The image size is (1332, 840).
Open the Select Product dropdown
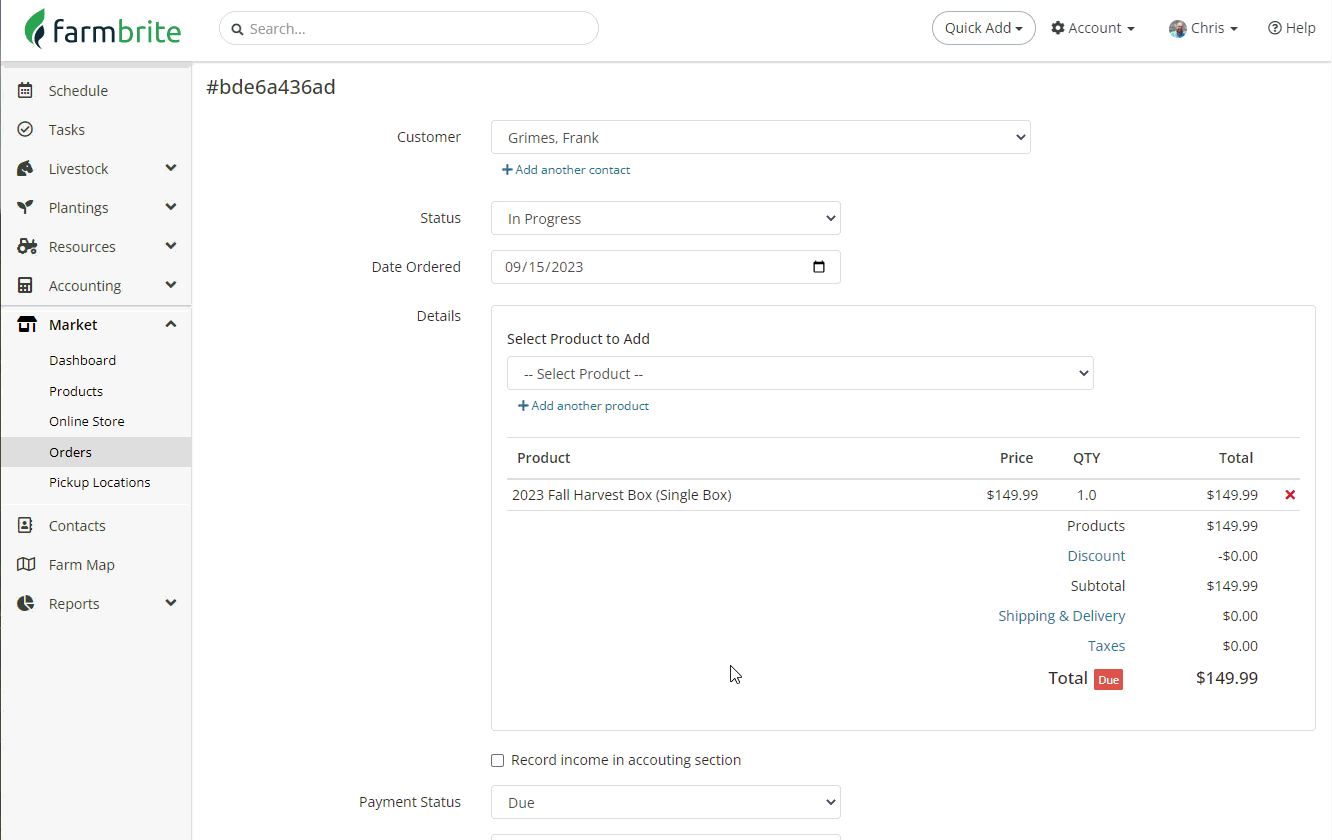[799, 374]
